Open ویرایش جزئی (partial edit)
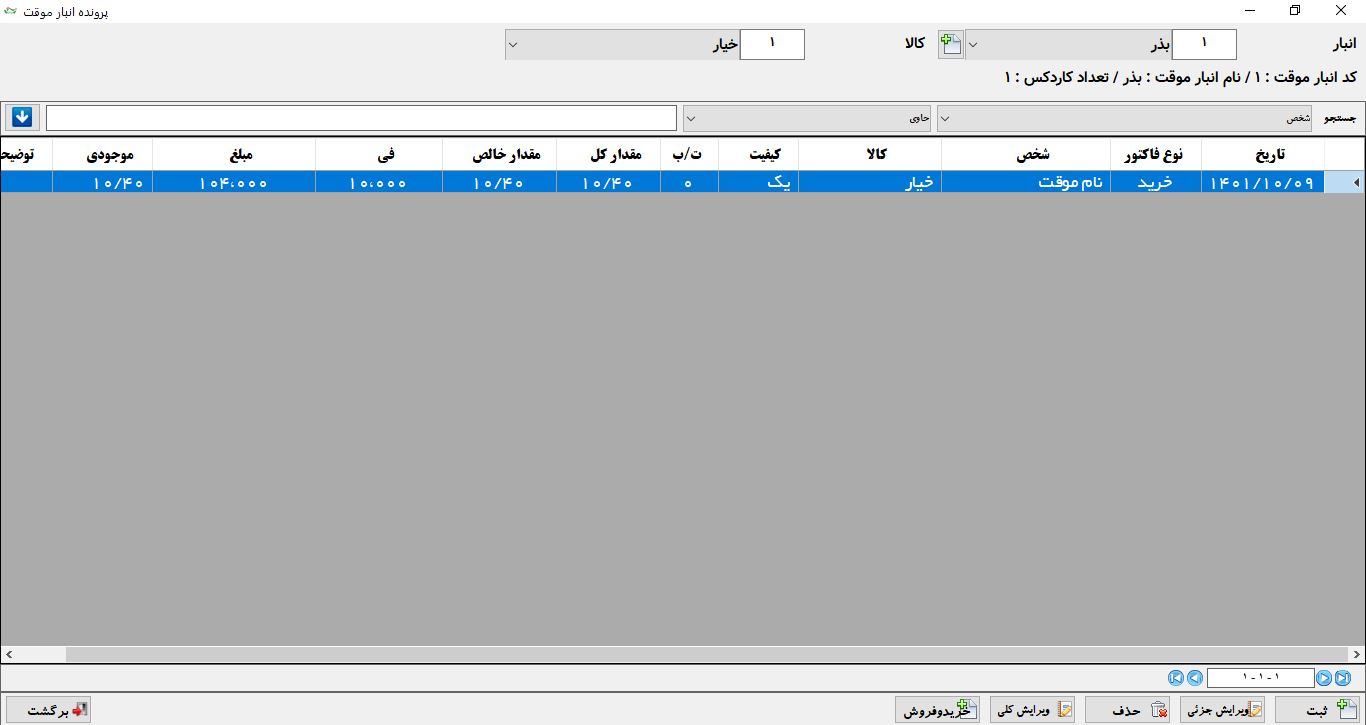 click(x=1222, y=710)
